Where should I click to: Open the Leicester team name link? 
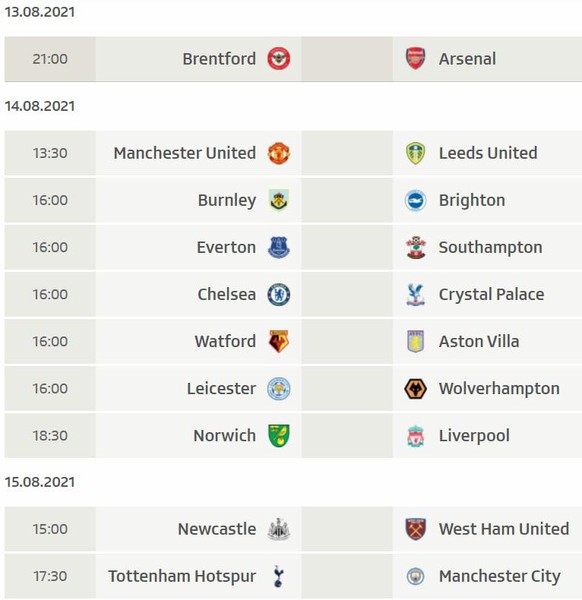coord(221,388)
